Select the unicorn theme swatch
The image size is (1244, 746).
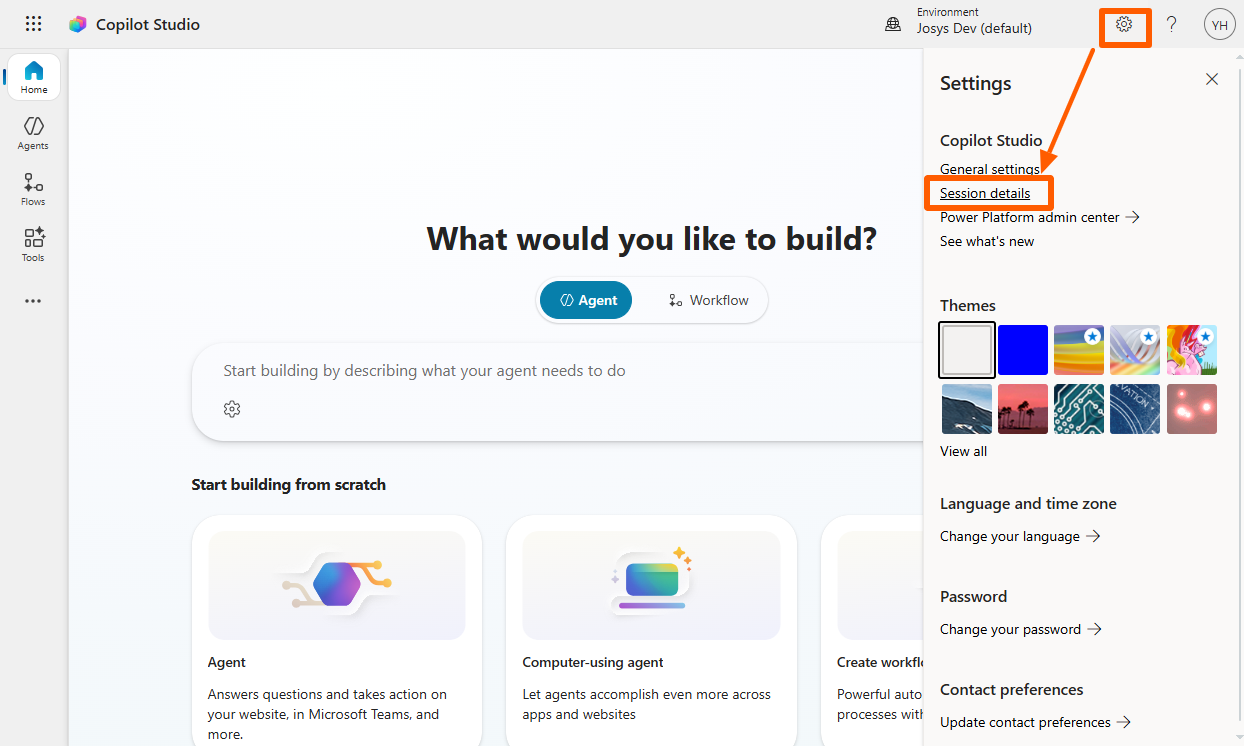(1191, 350)
